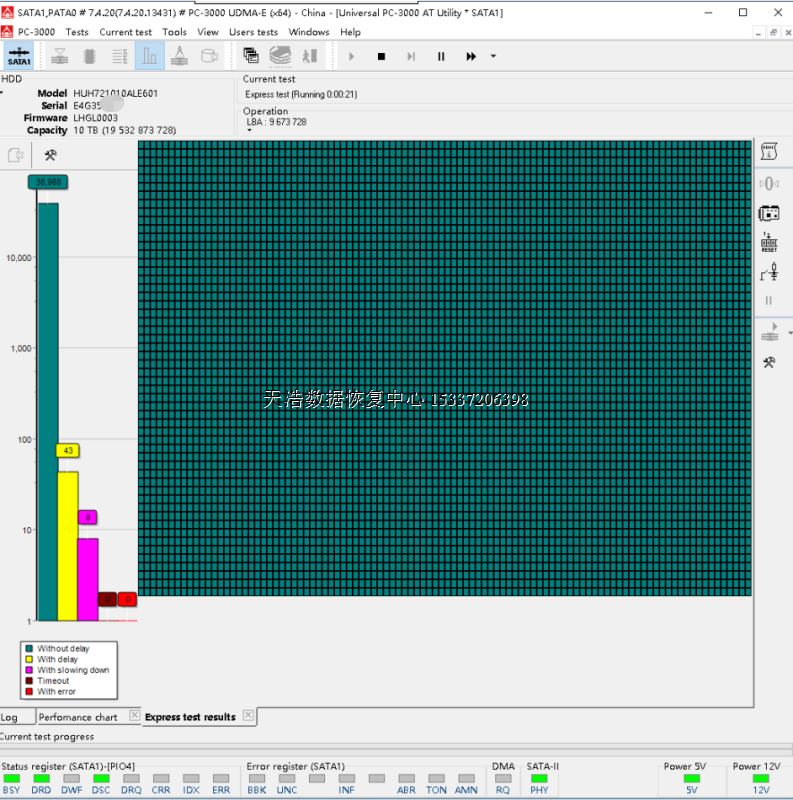Close the Express test results tab
Viewport: 793px width, 800px height.
pyautogui.click(x=249, y=716)
